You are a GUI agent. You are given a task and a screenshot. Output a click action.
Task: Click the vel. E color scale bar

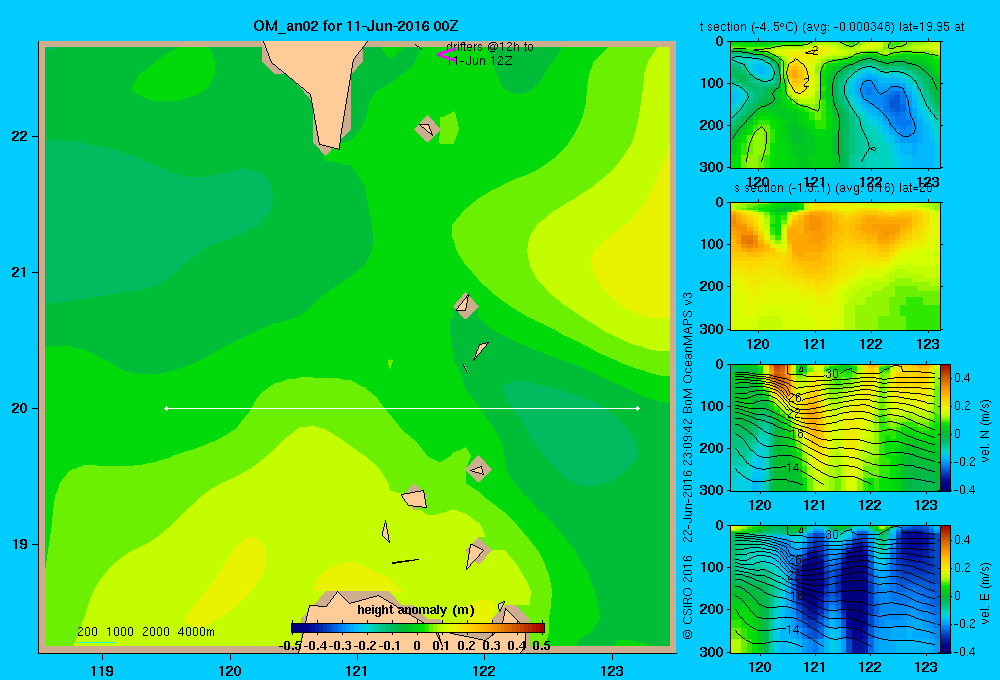[x=945, y=589]
